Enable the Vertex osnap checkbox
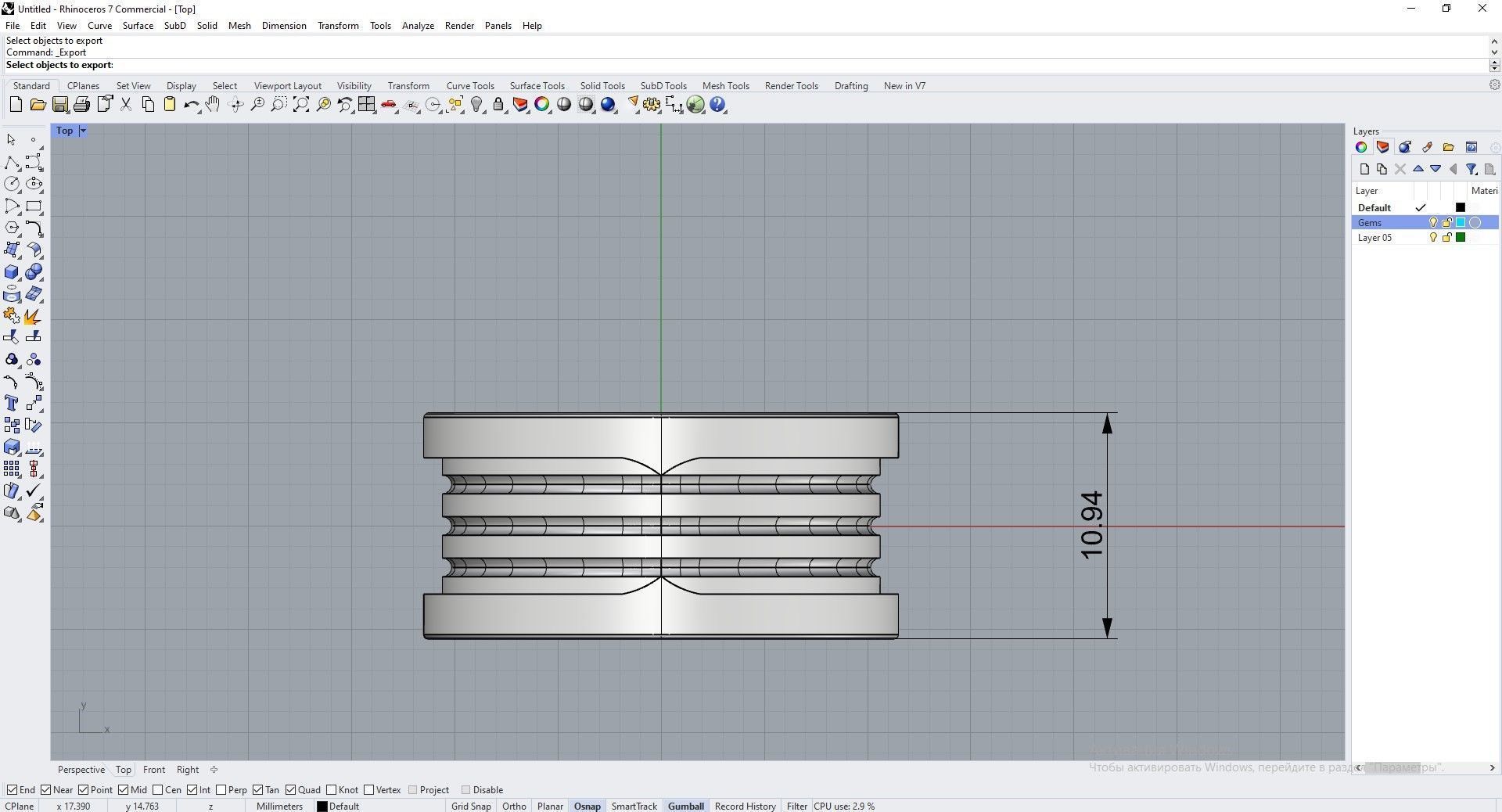1502x812 pixels. pos(369,790)
